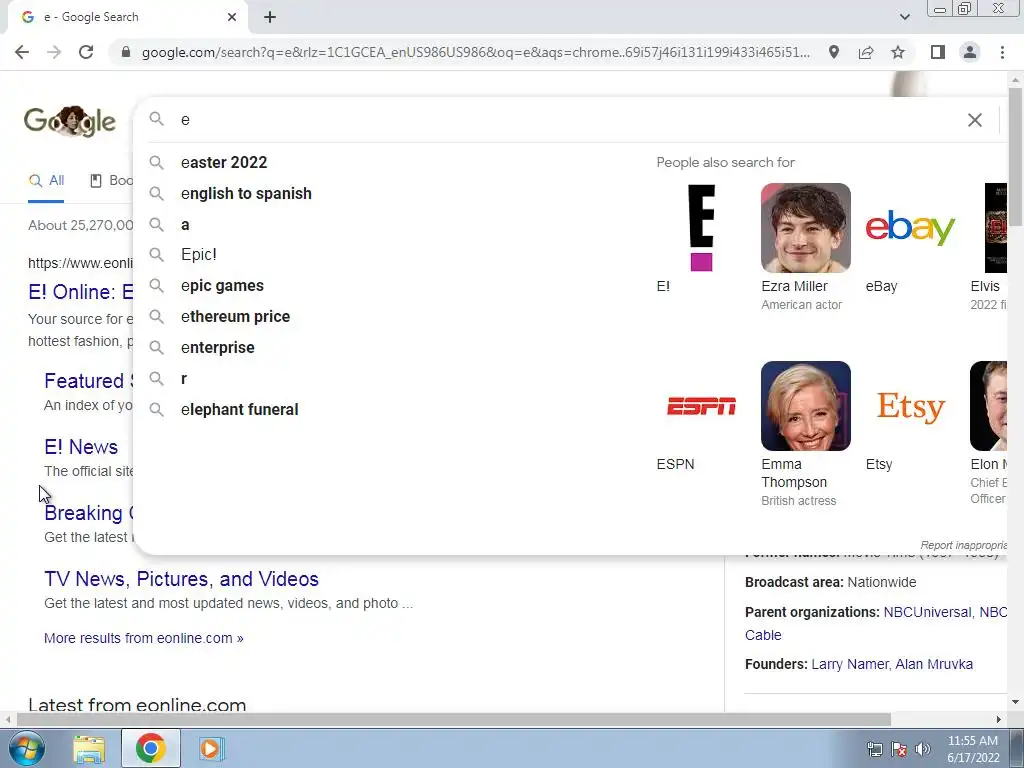
Task: Open Chrome's three-dot menu
Action: [1002, 52]
